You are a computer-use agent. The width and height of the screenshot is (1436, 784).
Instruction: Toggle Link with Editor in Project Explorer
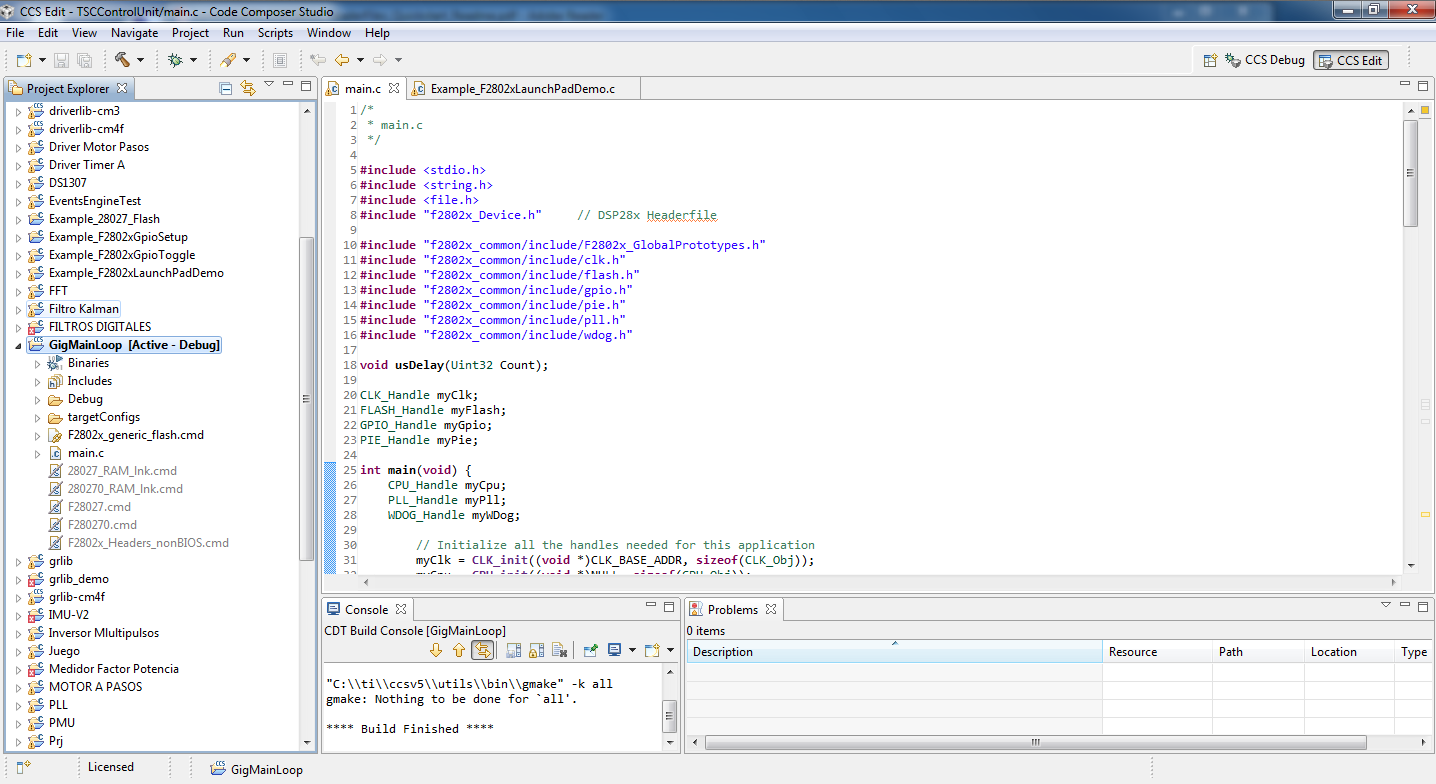(x=249, y=88)
